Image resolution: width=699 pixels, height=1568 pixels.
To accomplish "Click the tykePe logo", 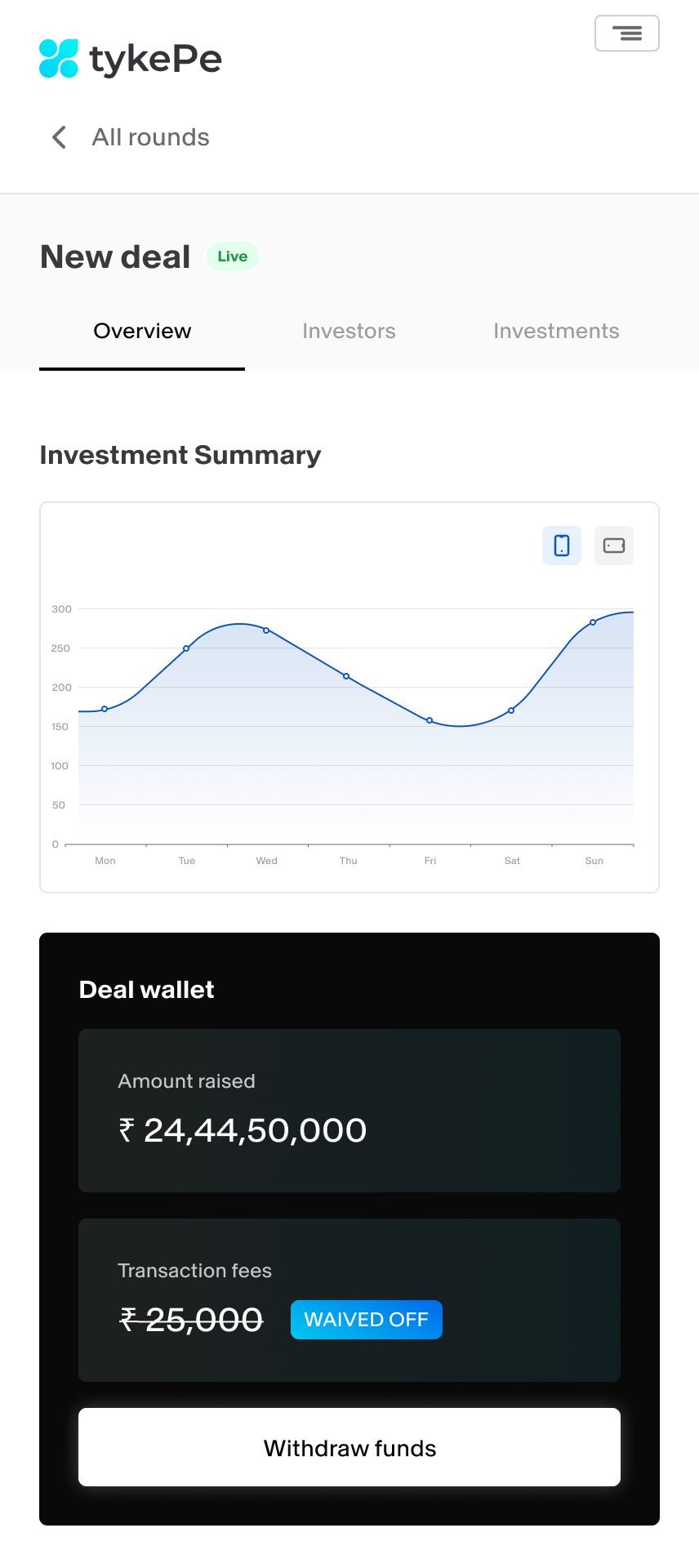I will click(x=131, y=59).
